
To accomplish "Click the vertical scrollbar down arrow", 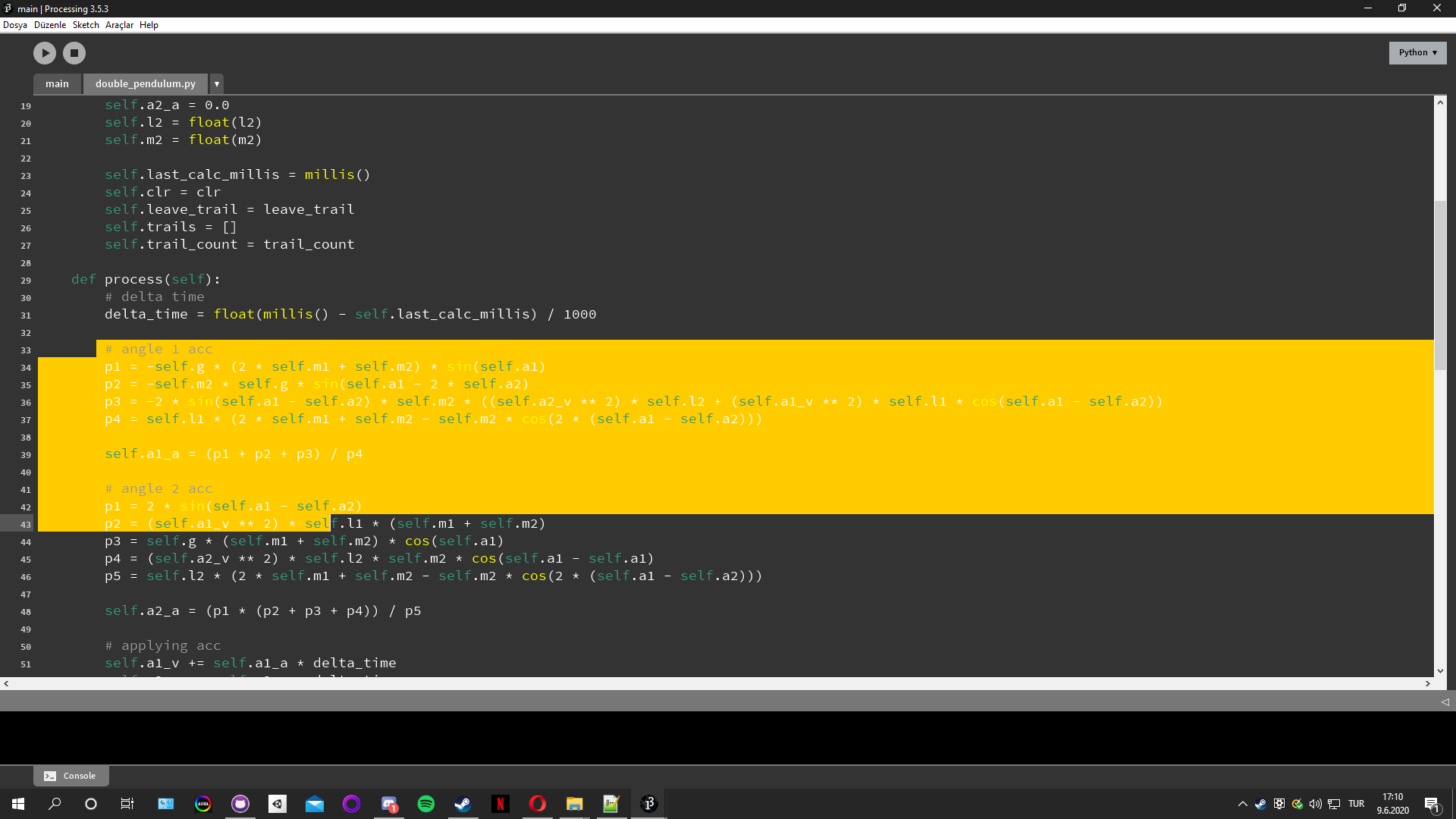I will point(1440,671).
